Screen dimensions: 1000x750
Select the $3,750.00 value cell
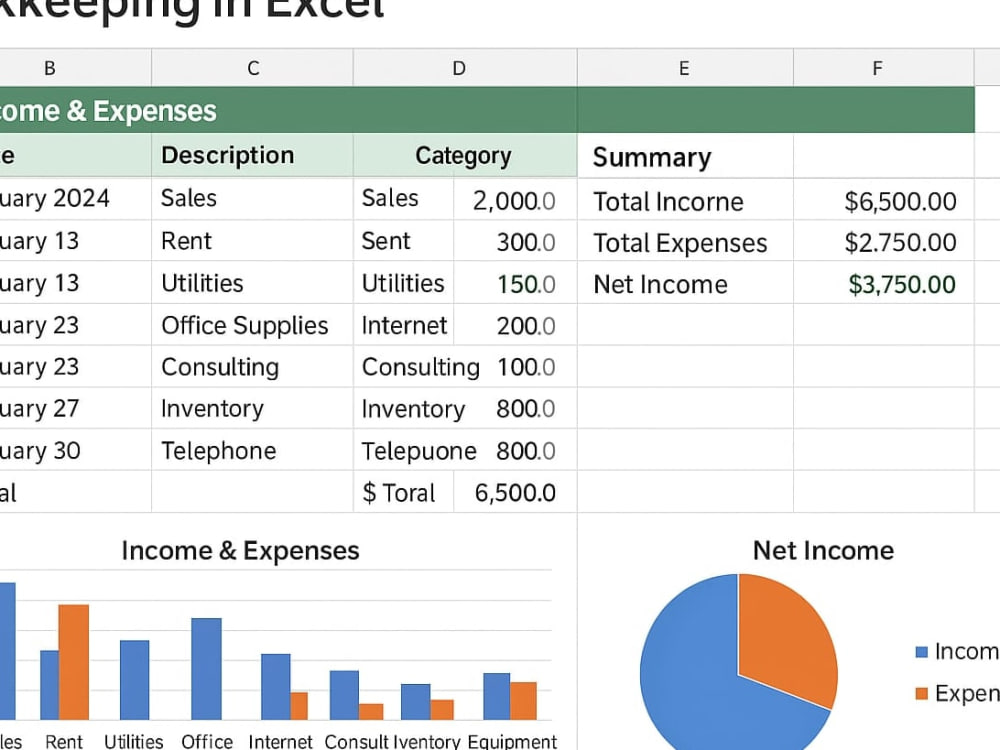pyautogui.click(x=883, y=283)
